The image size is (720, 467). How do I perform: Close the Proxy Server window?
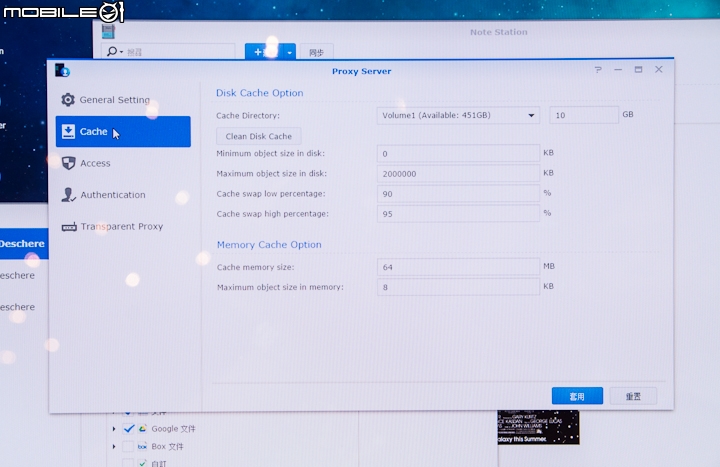[x=659, y=69]
